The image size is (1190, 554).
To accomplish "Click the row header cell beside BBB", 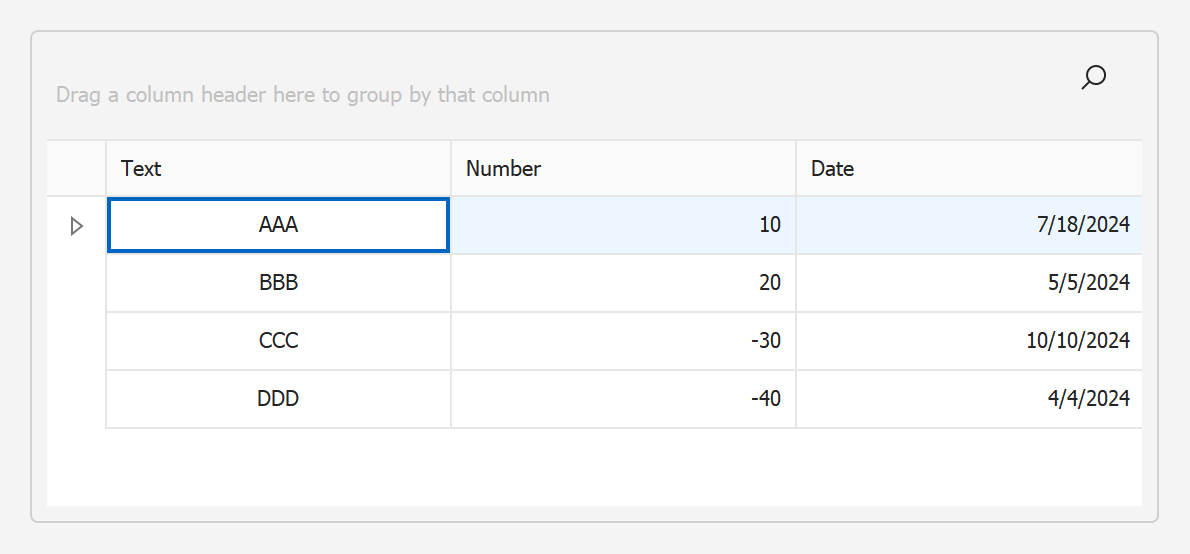I will tap(76, 283).
